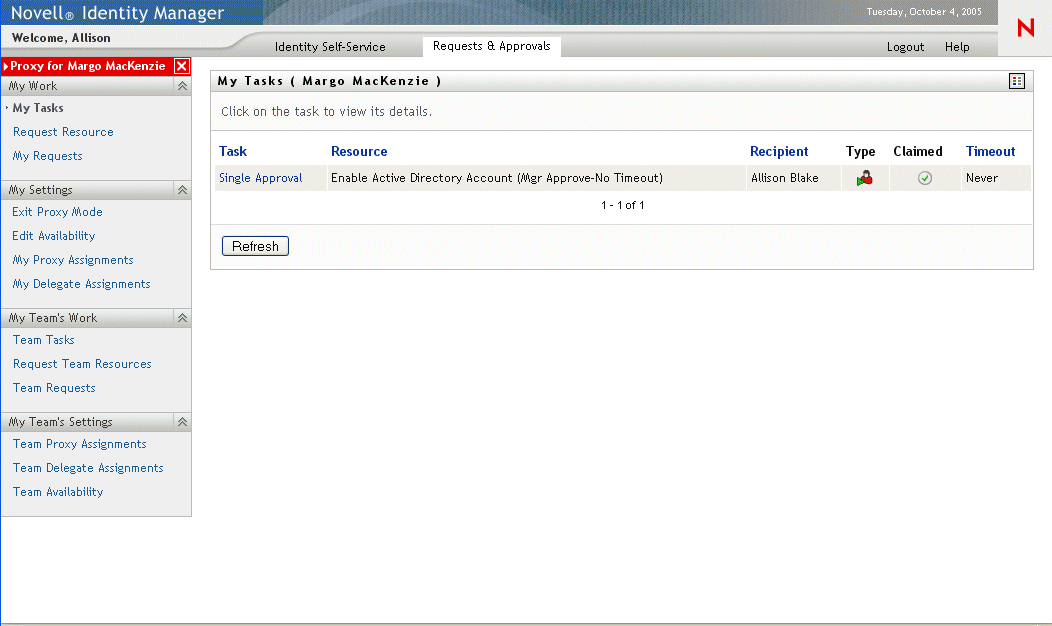Open Team Availability
This screenshot has width=1052, height=626.
pyautogui.click(x=58, y=492)
